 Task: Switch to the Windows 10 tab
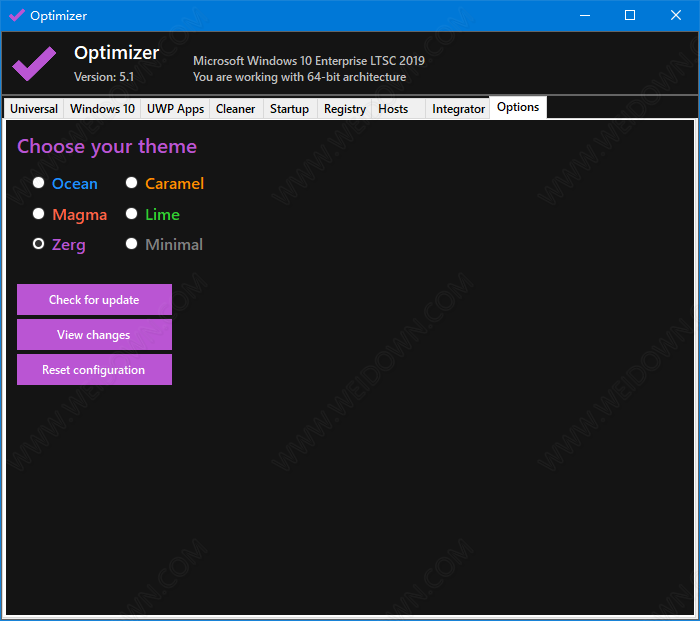click(102, 109)
